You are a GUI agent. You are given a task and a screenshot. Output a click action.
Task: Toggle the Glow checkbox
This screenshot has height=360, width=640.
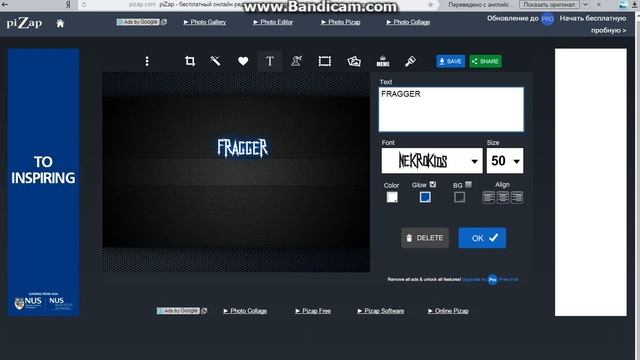tap(433, 184)
